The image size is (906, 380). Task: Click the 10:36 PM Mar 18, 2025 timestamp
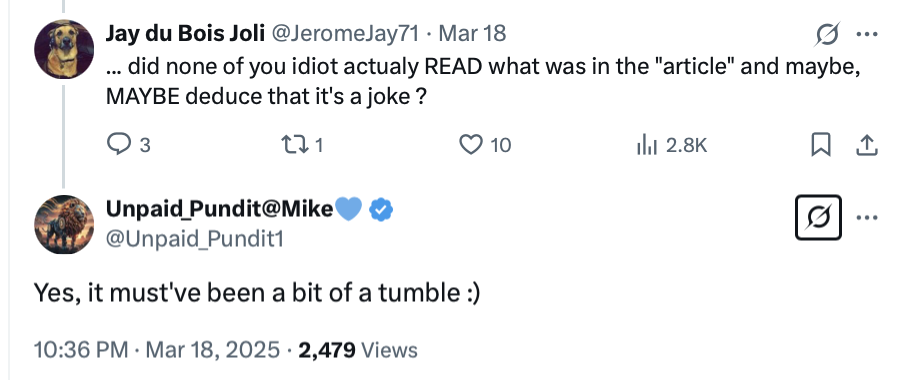click(157, 350)
